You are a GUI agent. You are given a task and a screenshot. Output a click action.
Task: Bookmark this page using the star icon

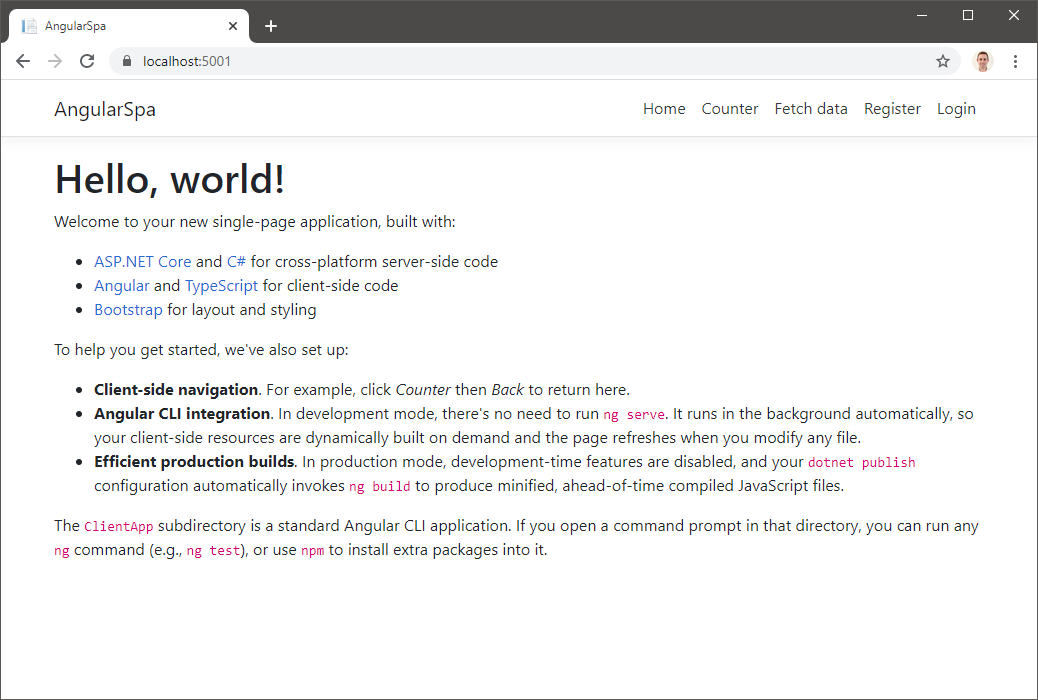pos(942,61)
